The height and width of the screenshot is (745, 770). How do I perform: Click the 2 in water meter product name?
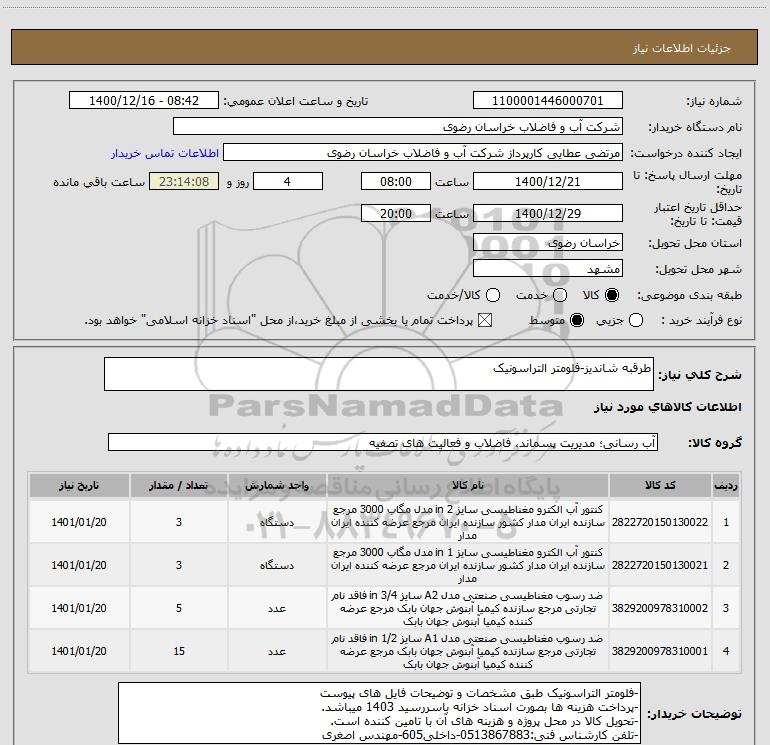pos(468,522)
